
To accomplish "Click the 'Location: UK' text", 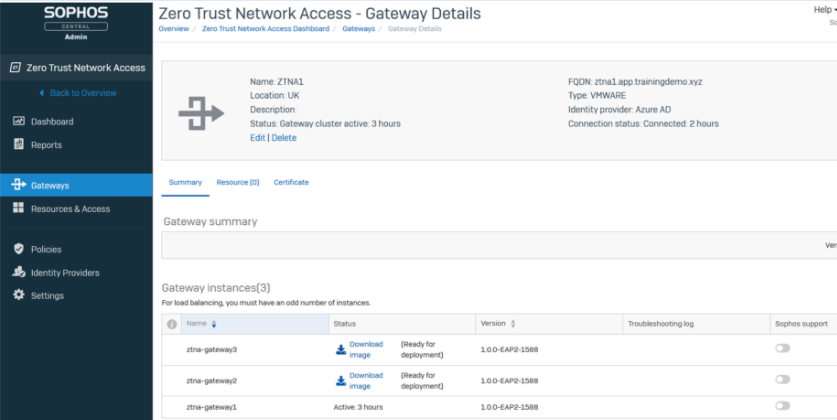I will point(274,96).
